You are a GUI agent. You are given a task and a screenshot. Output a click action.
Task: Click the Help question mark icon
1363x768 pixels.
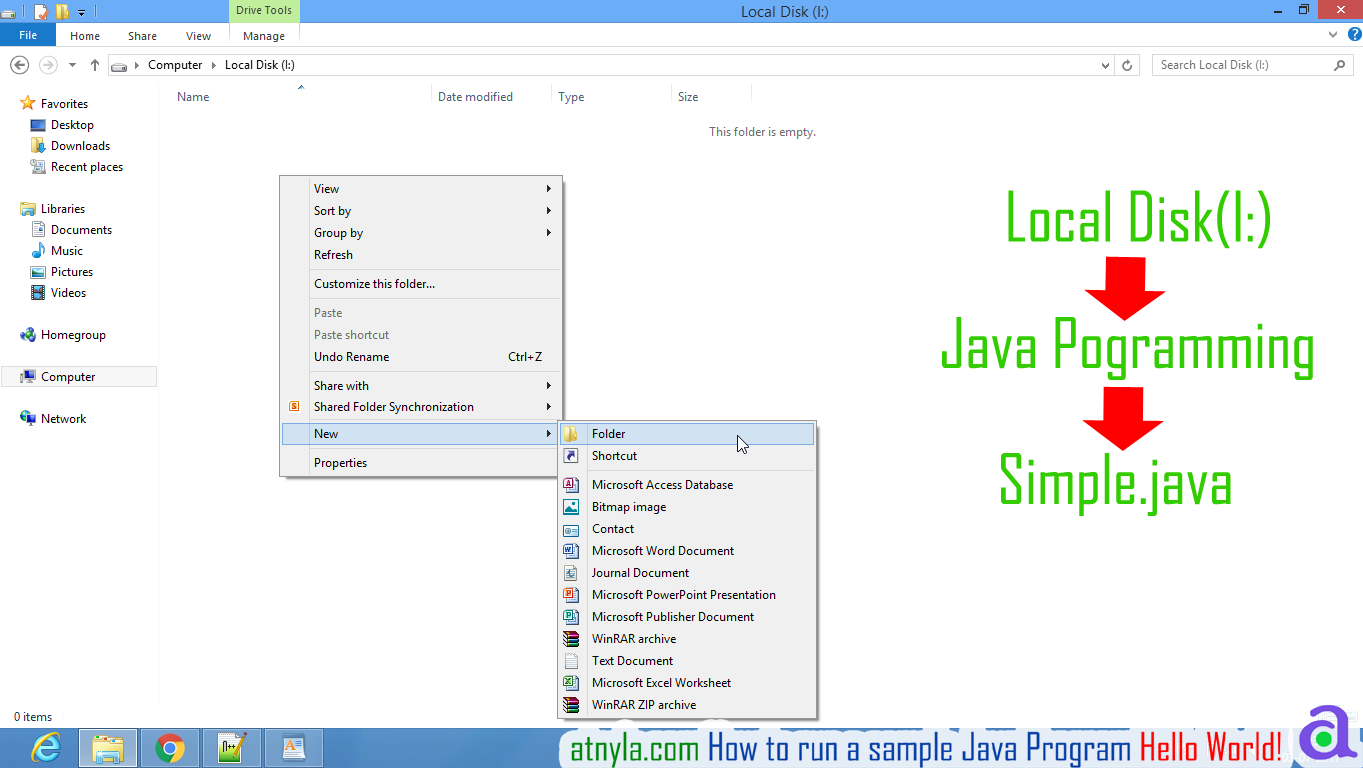click(1355, 33)
